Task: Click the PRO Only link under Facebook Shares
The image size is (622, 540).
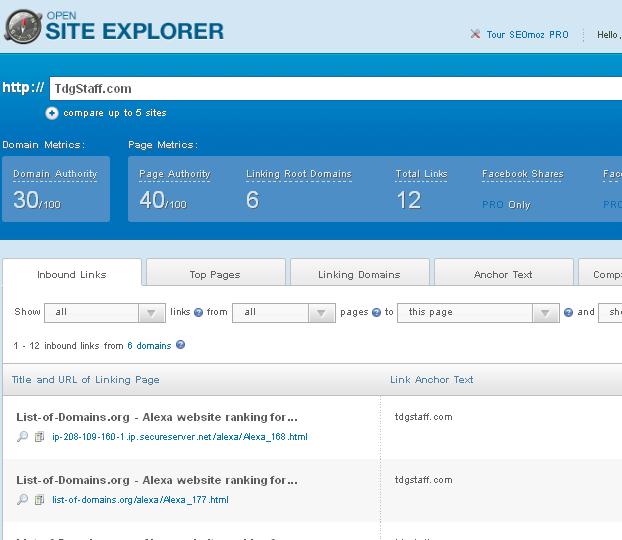Action: pos(506,205)
